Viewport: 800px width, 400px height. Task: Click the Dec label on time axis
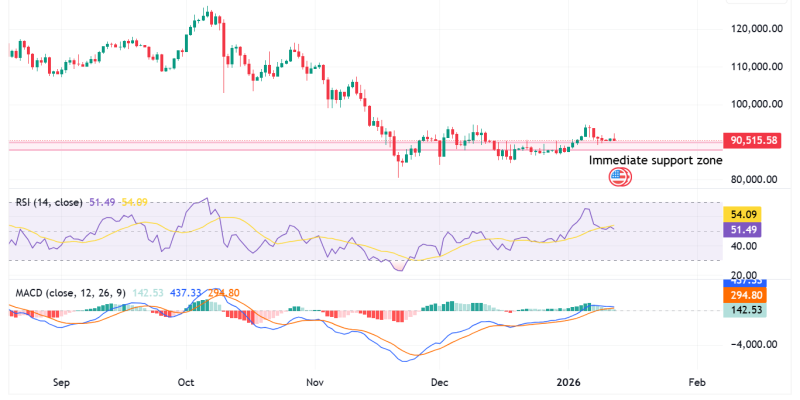[438, 382]
